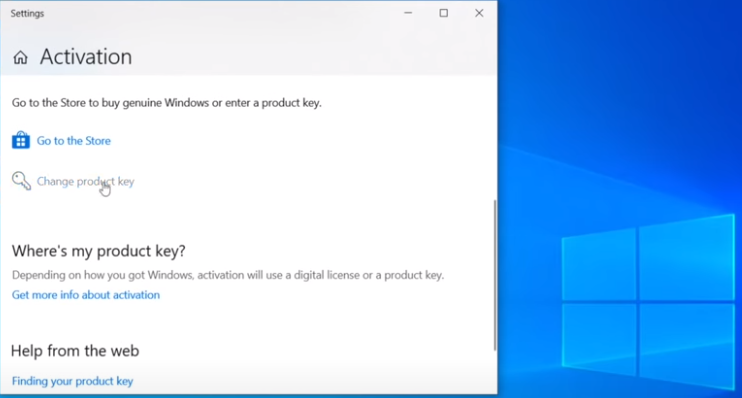The image size is (742, 398).
Task: Click the "Go to the Store to buy genuine Windows" text
Action: pos(167,103)
